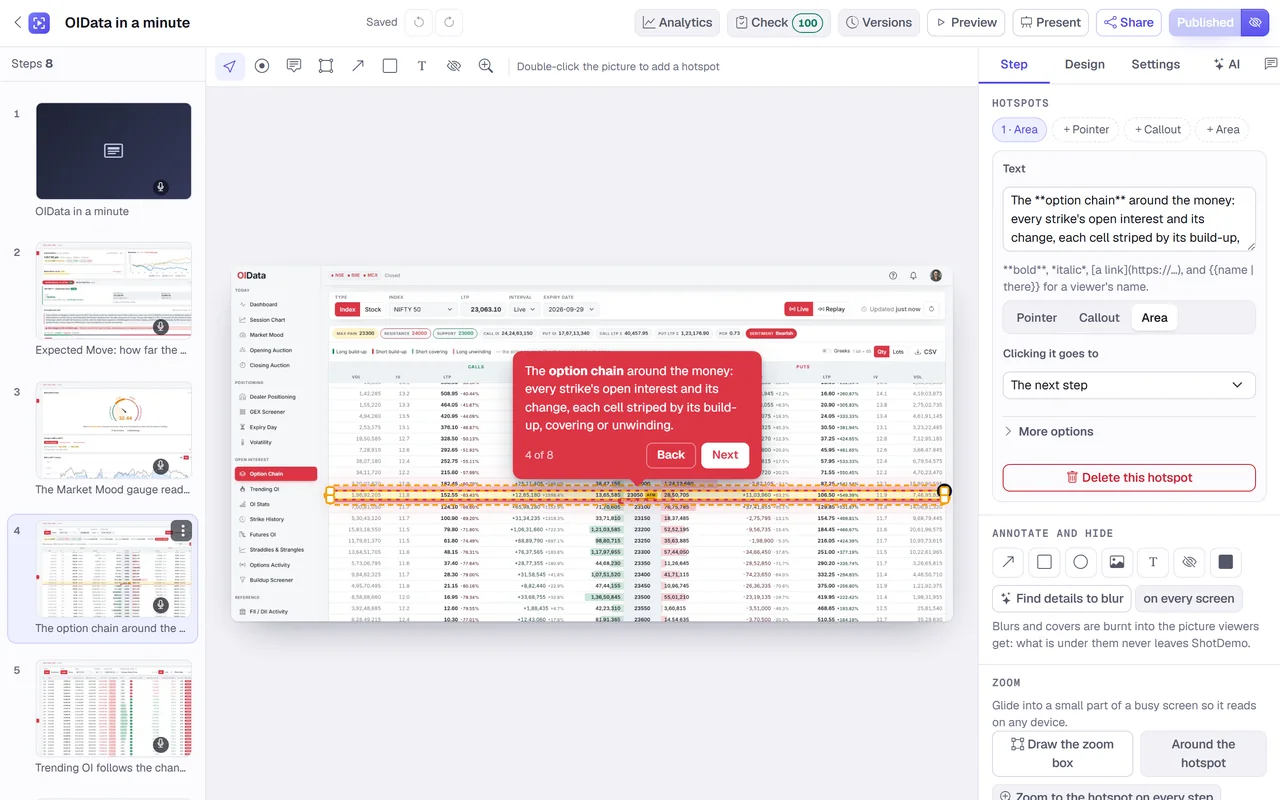Image resolution: width=1280 pixels, height=800 pixels.
Task: Open the three-dot menu on step 4 thumbnail
Action: (181, 531)
